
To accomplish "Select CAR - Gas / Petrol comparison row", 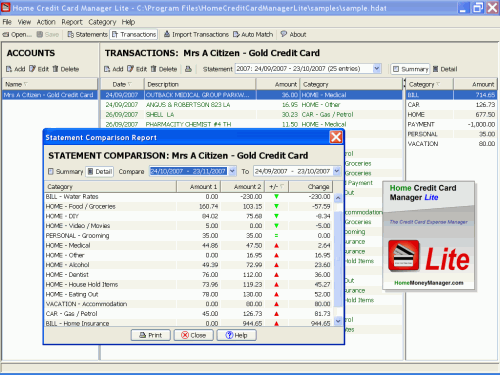I will [189, 314].
